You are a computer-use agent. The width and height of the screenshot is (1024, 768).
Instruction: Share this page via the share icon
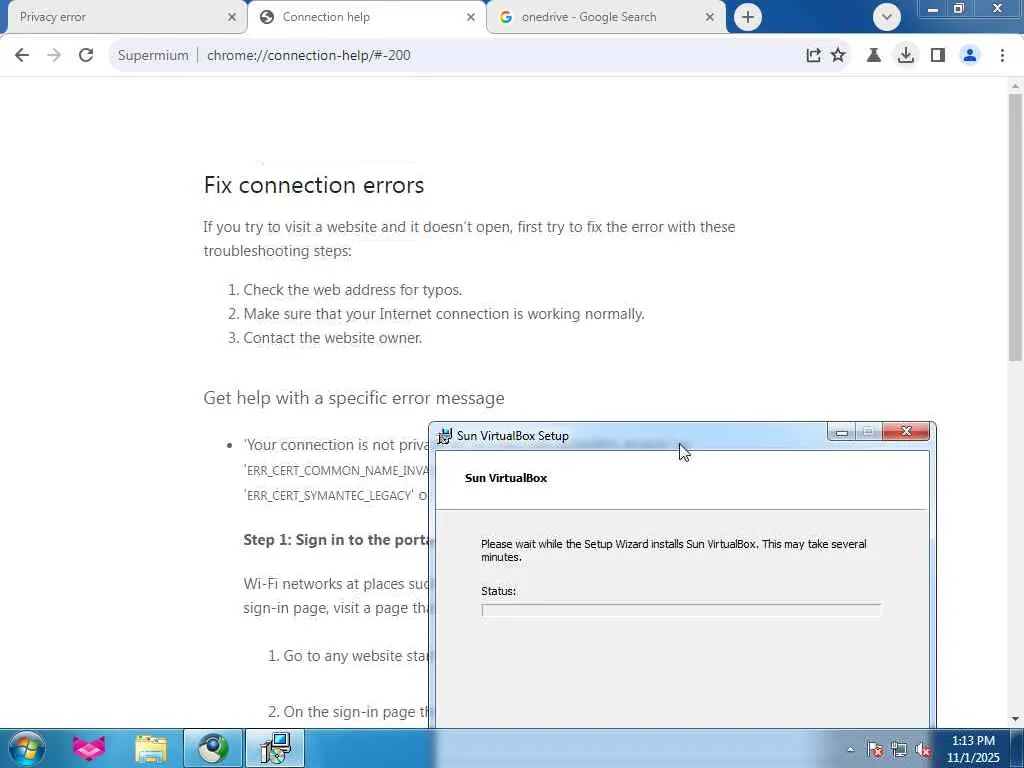point(813,56)
